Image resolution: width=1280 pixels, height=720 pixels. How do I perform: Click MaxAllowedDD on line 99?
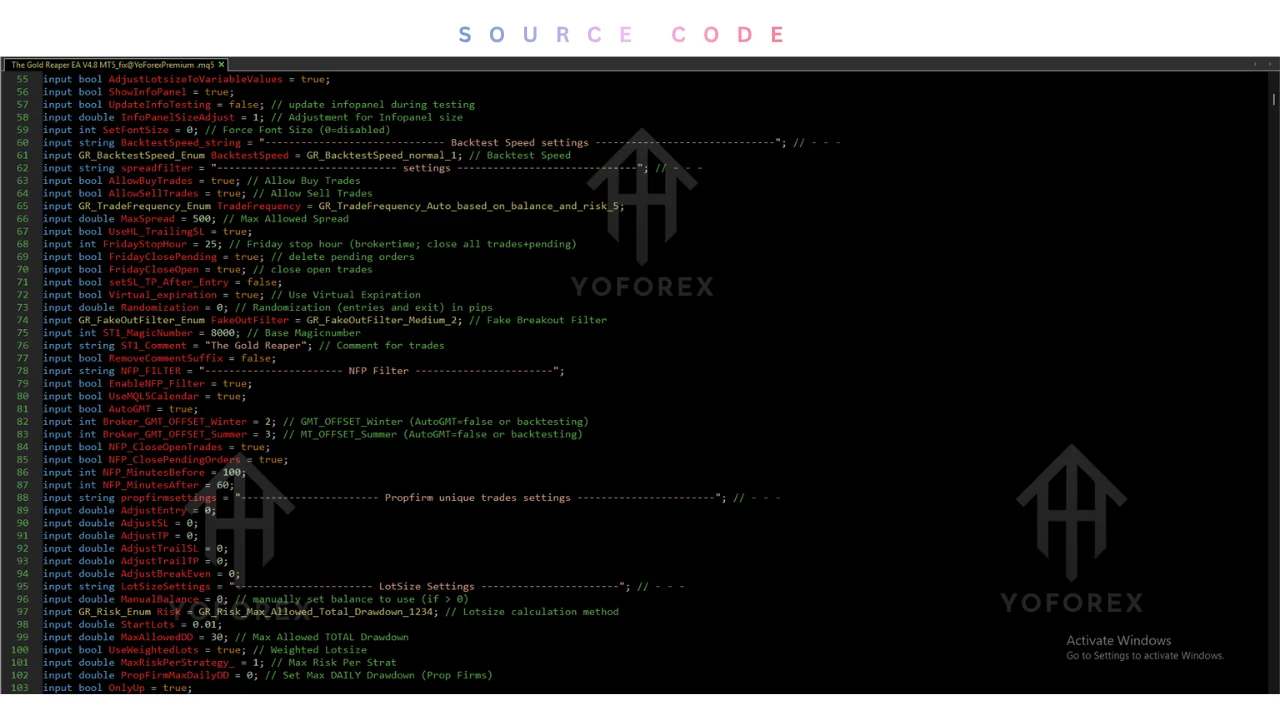point(156,638)
